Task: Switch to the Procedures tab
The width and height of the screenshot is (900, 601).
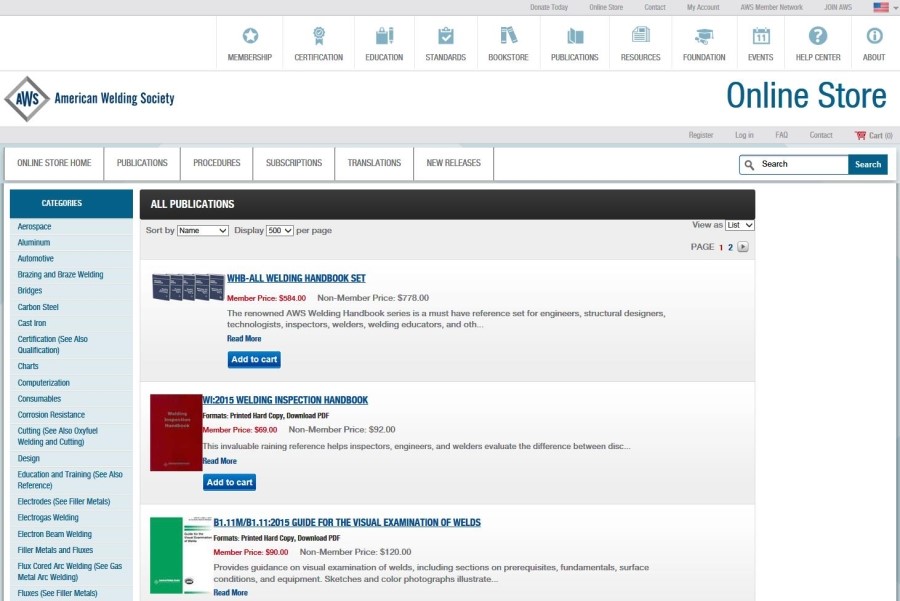Action: [x=217, y=163]
